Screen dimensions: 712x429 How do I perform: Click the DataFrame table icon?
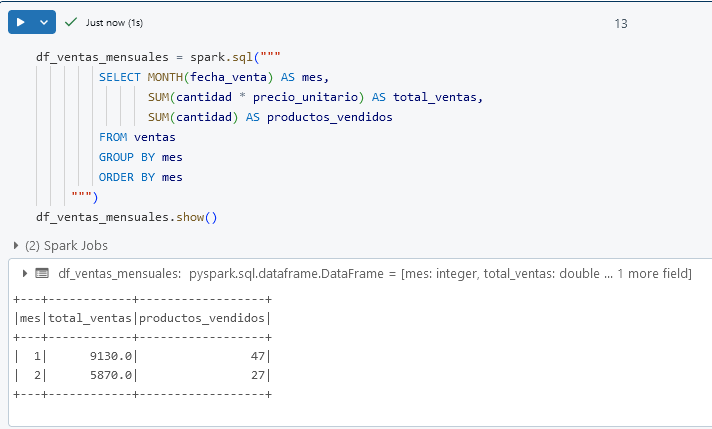coord(42,273)
